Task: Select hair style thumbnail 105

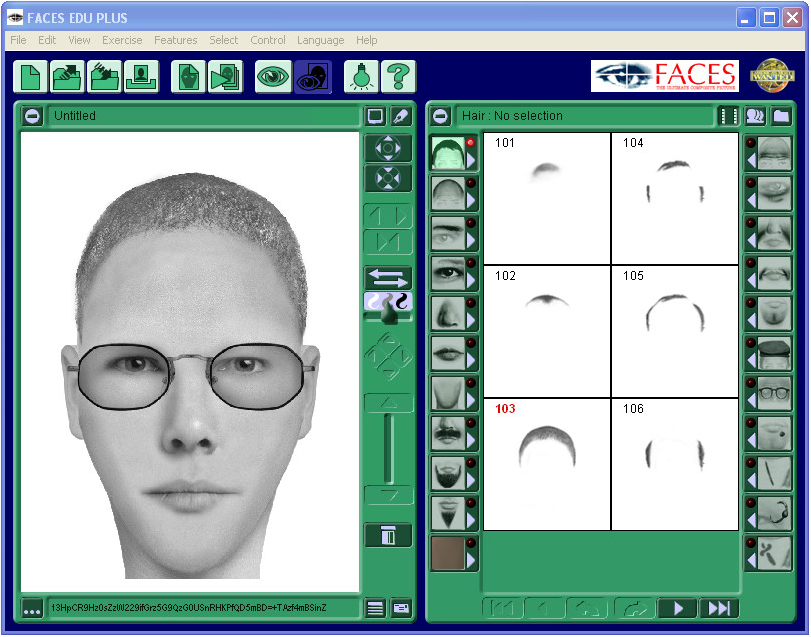Action: pyautogui.click(x=675, y=331)
